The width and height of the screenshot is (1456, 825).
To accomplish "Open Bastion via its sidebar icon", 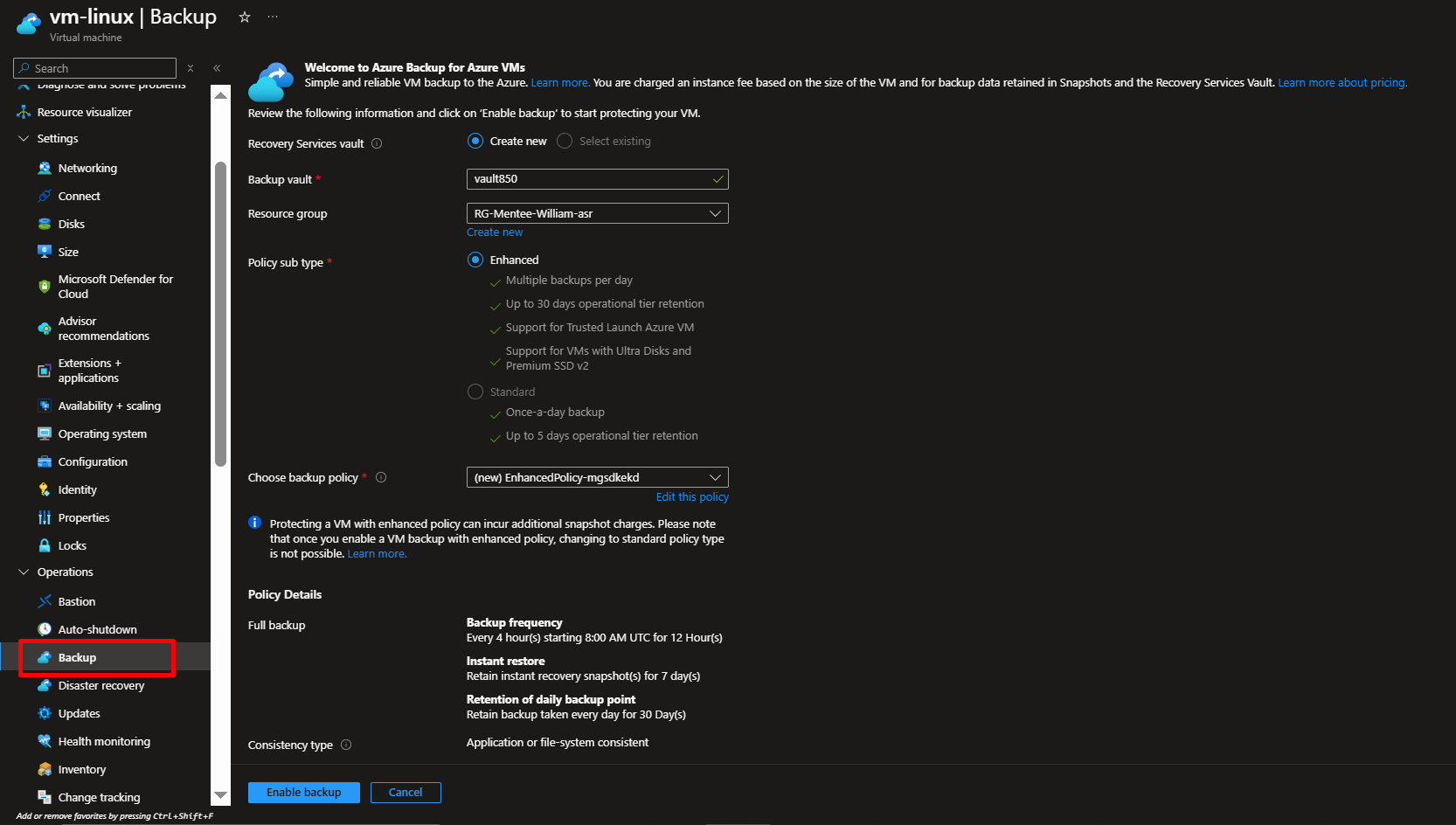I will 45,601.
